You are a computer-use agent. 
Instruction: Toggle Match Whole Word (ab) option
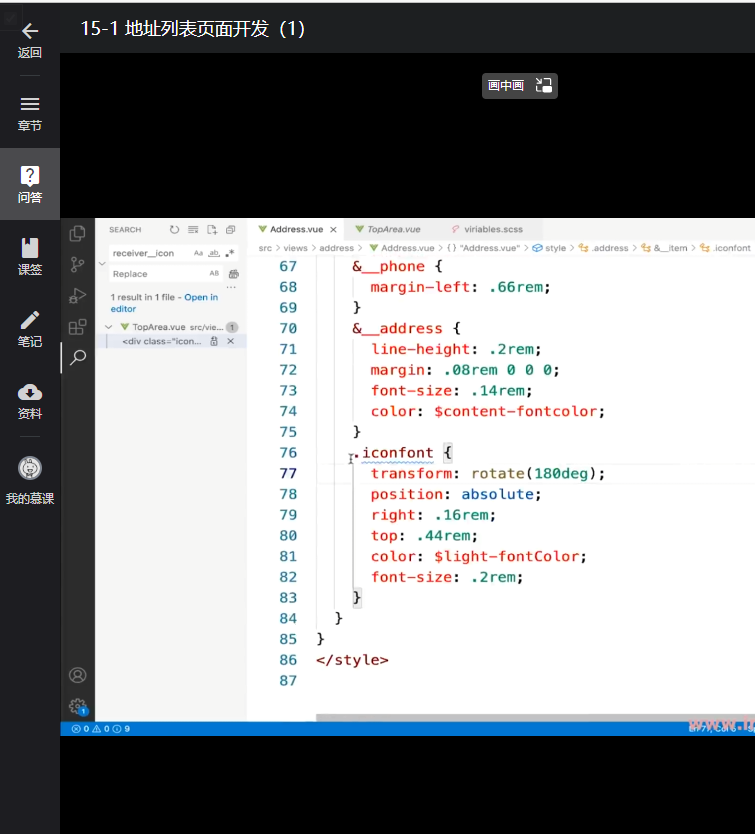coord(214,253)
